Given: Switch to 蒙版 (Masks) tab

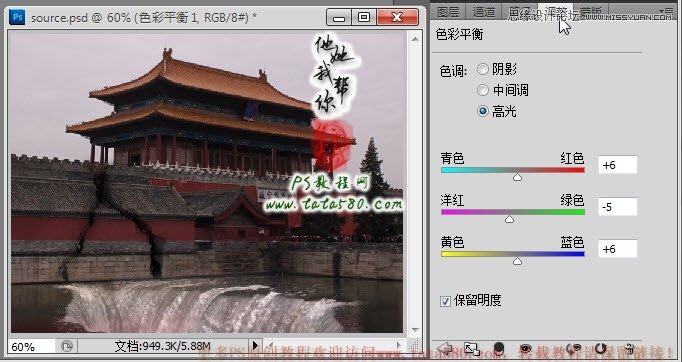Looking at the screenshot, I should click(591, 11).
